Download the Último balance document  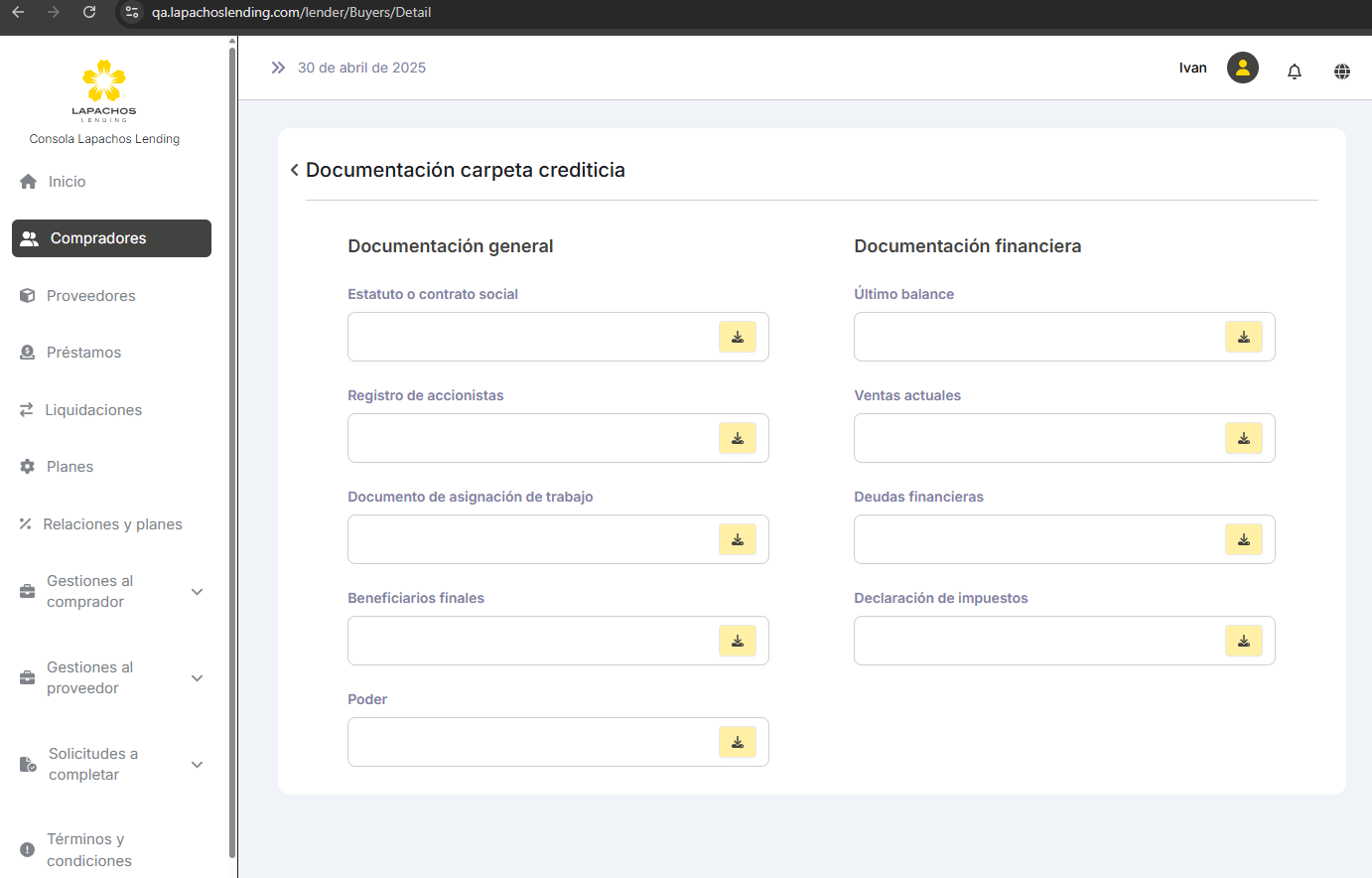pos(1243,337)
